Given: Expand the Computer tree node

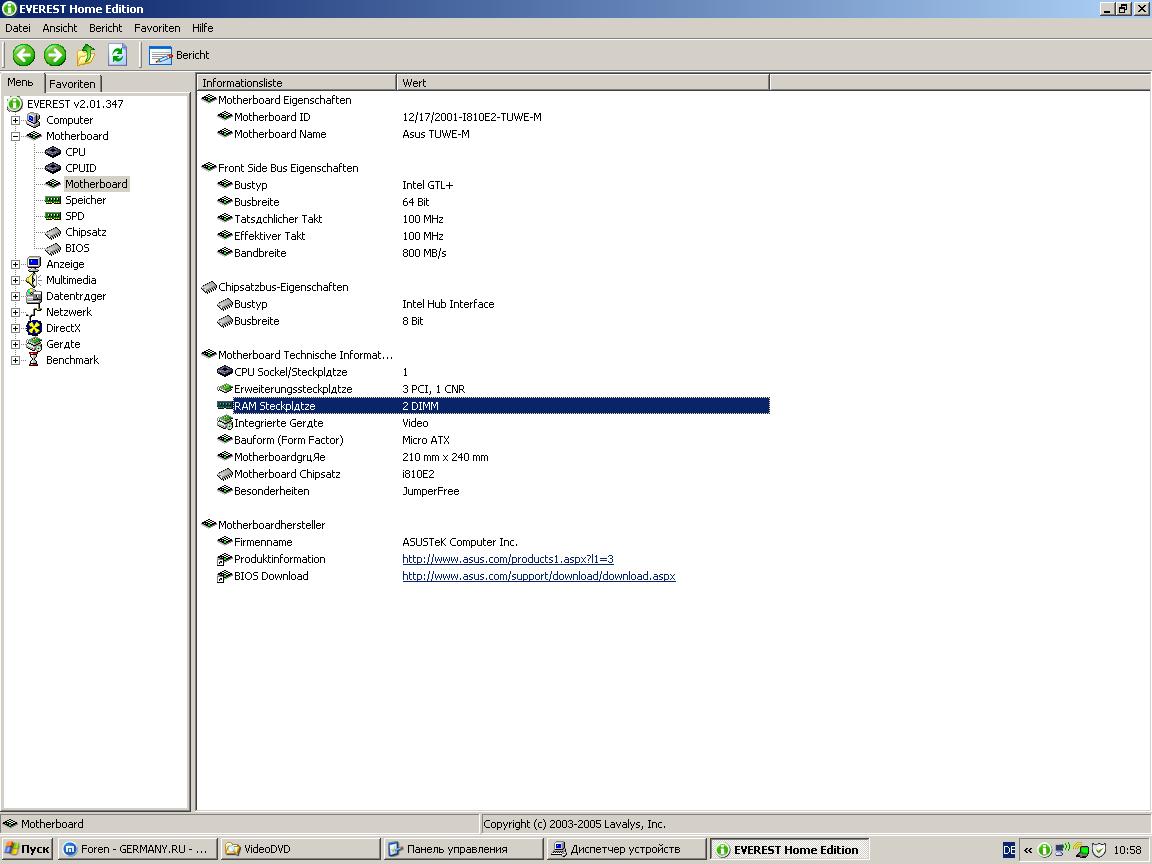Looking at the screenshot, I should pyautogui.click(x=15, y=120).
